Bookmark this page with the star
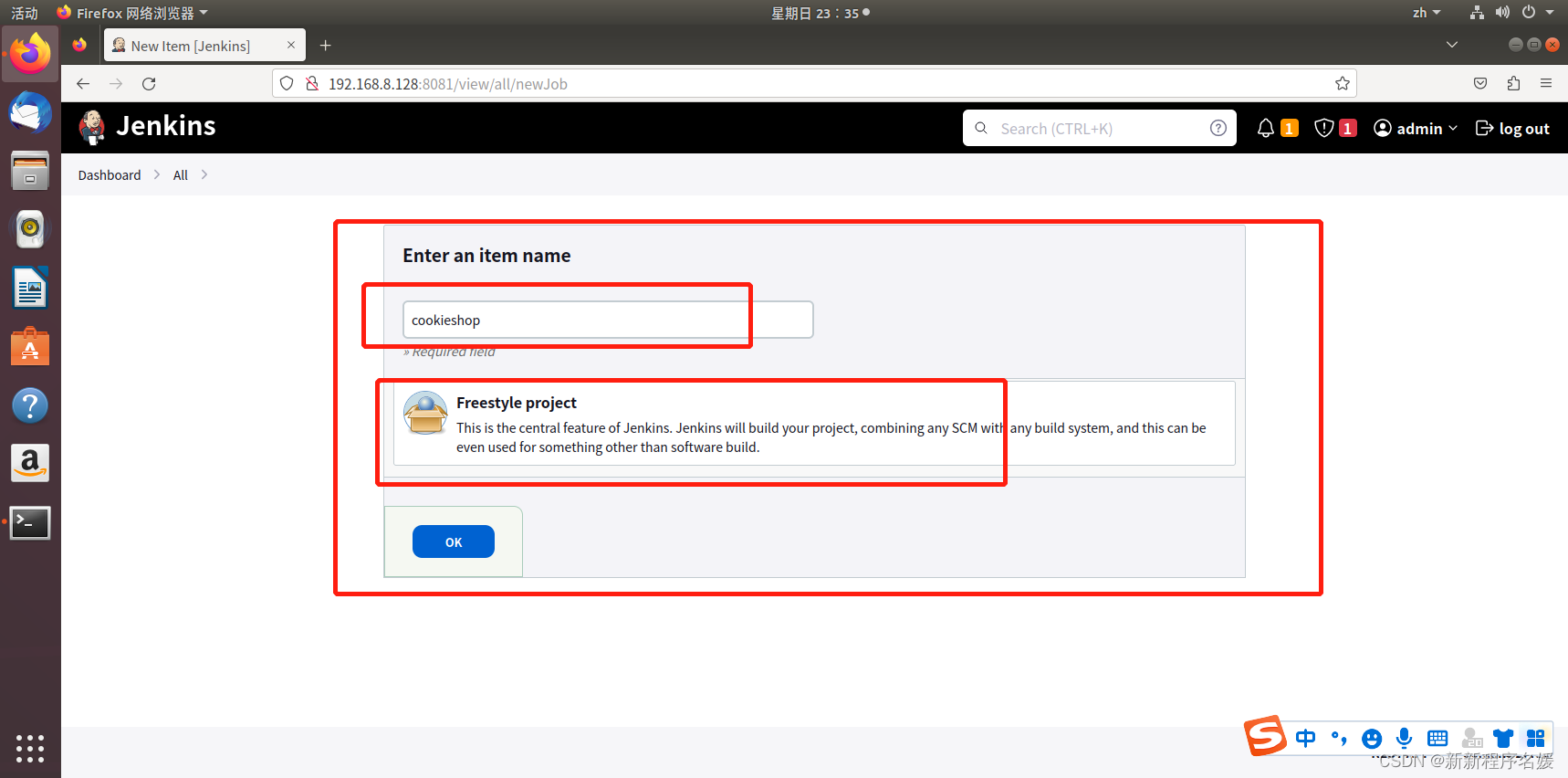Screen dimensions: 1568x778 click(x=1343, y=84)
